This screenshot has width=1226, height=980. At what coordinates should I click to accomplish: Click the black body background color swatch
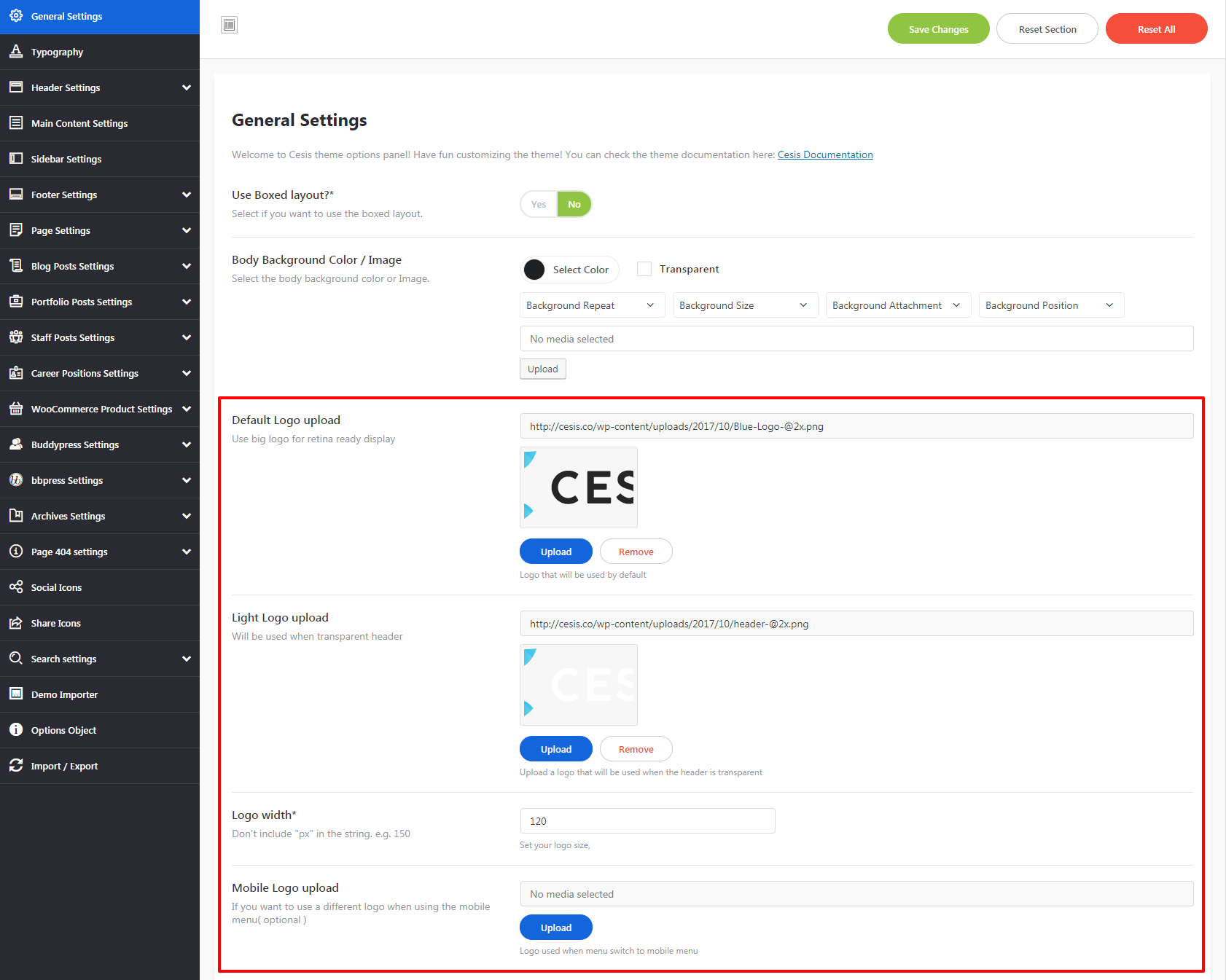[534, 270]
